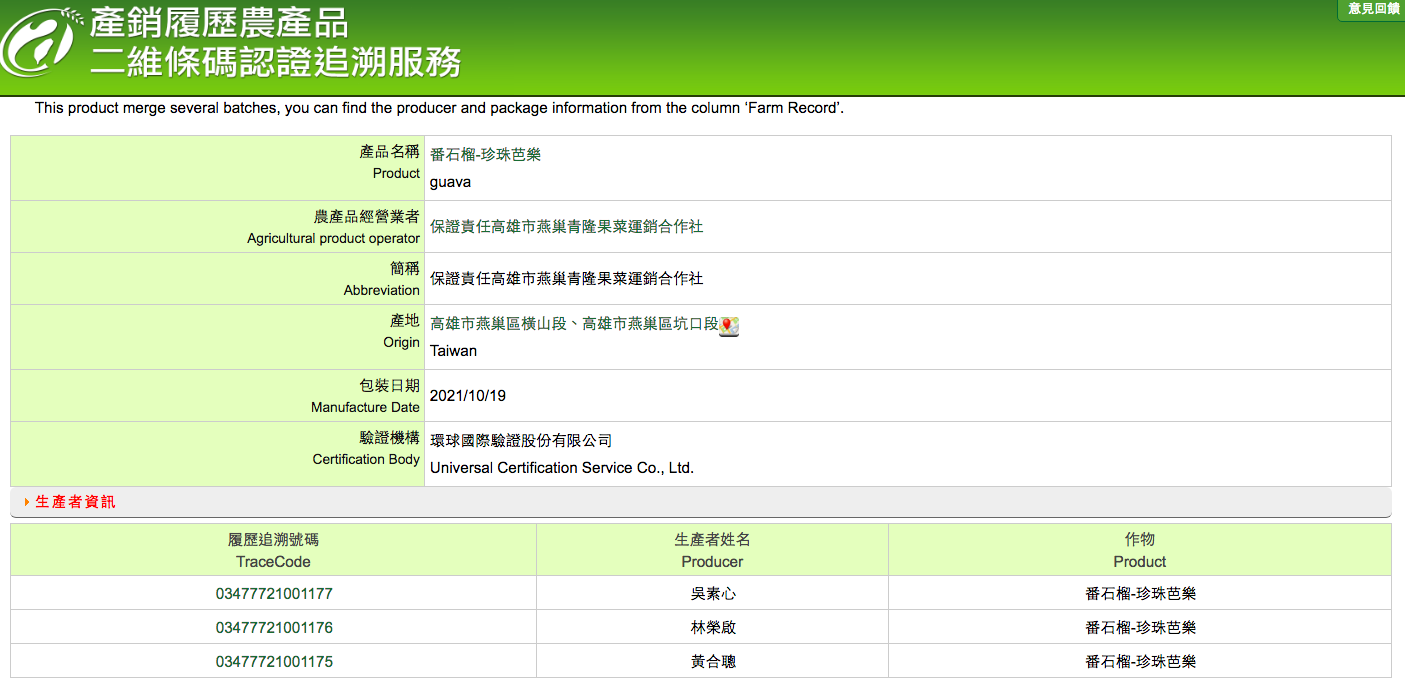This screenshot has width=1405, height=689.
Task: Expand the 生產者資訊 section arrow
Action: click(x=27, y=502)
